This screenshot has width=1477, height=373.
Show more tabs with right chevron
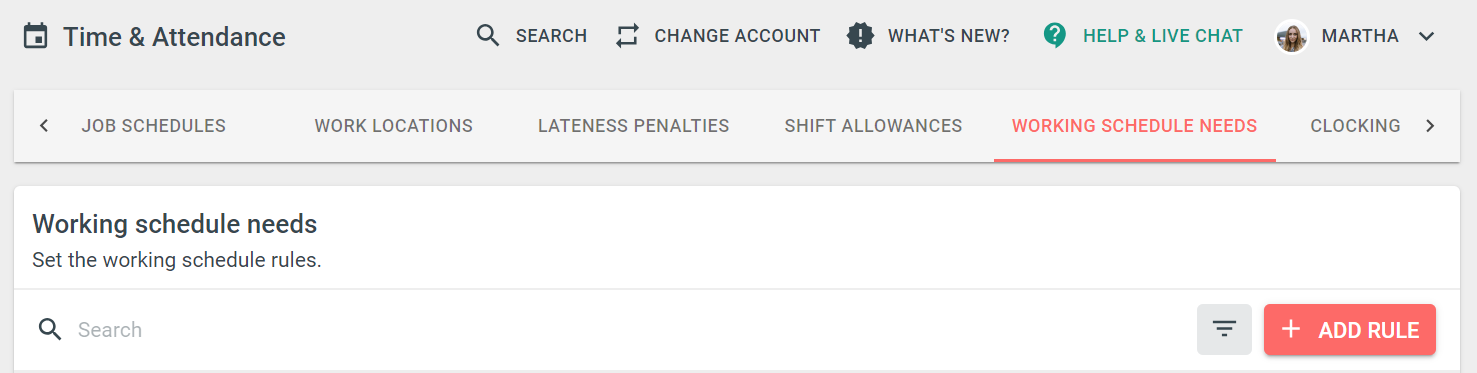pos(1430,126)
